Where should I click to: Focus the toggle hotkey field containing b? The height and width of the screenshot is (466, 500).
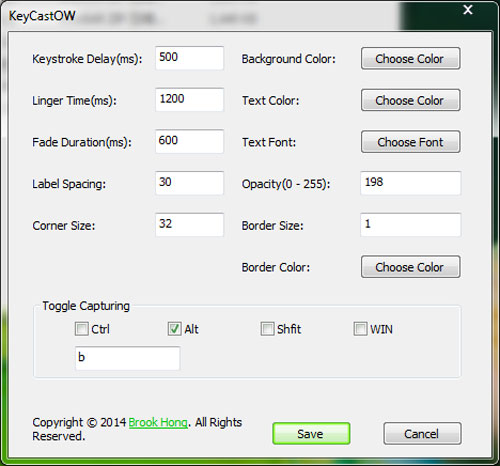pyautogui.click(x=128, y=358)
